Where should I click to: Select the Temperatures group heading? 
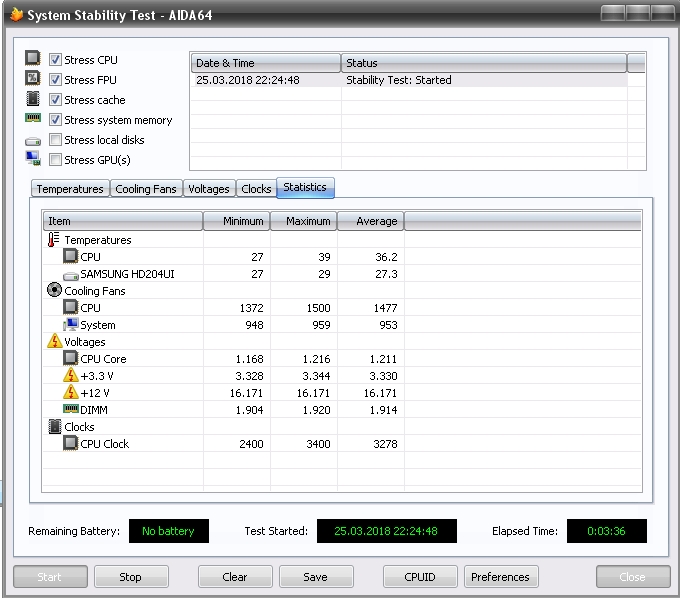coord(98,240)
